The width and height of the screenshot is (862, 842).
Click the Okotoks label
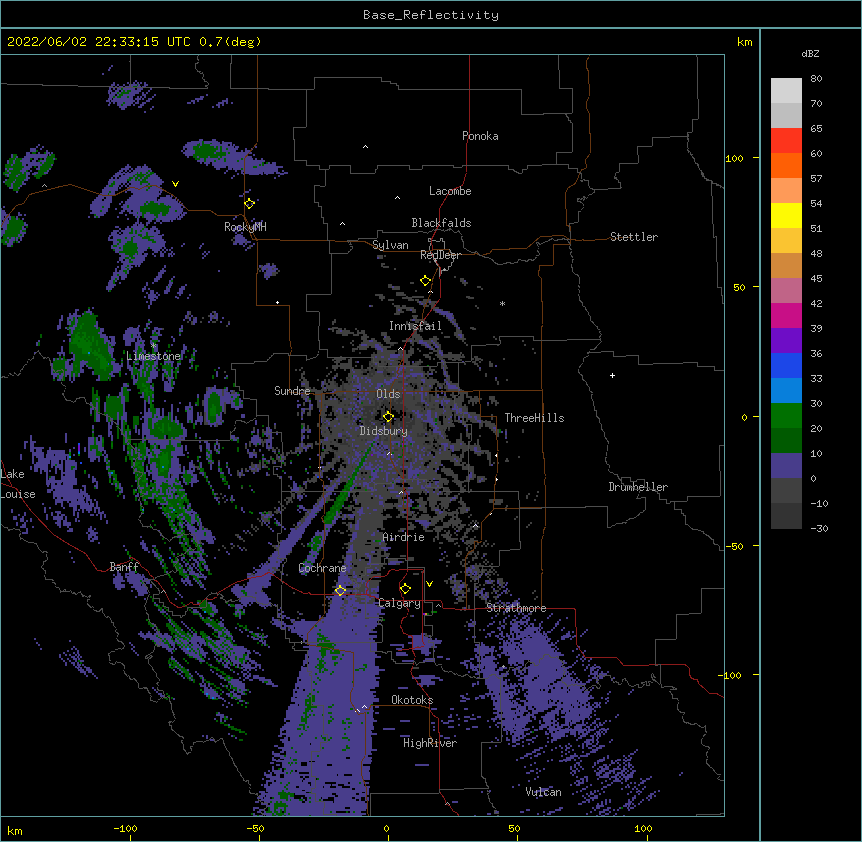412,700
